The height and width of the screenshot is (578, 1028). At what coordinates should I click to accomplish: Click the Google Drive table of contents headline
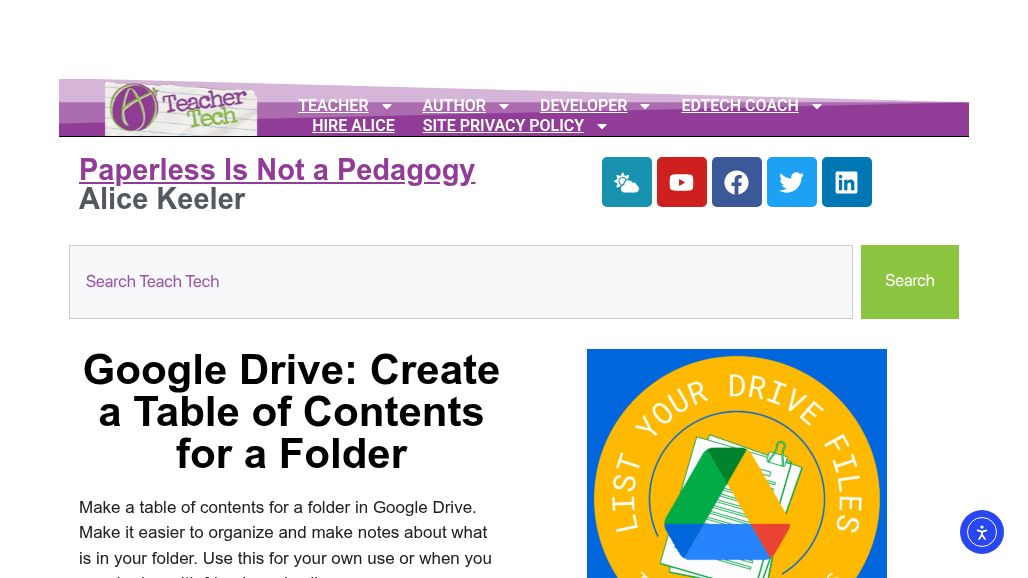pyautogui.click(x=291, y=411)
